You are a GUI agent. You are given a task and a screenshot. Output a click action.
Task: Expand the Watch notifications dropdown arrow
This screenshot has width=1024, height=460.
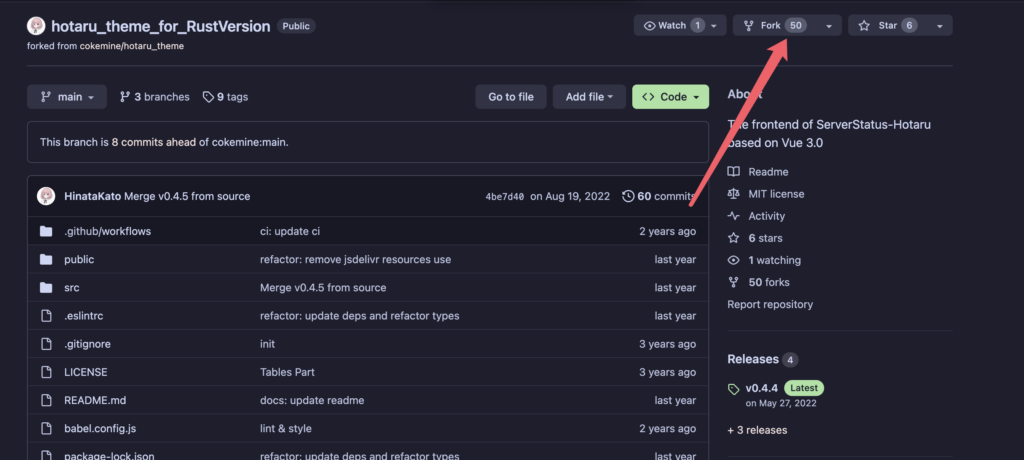point(714,25)
